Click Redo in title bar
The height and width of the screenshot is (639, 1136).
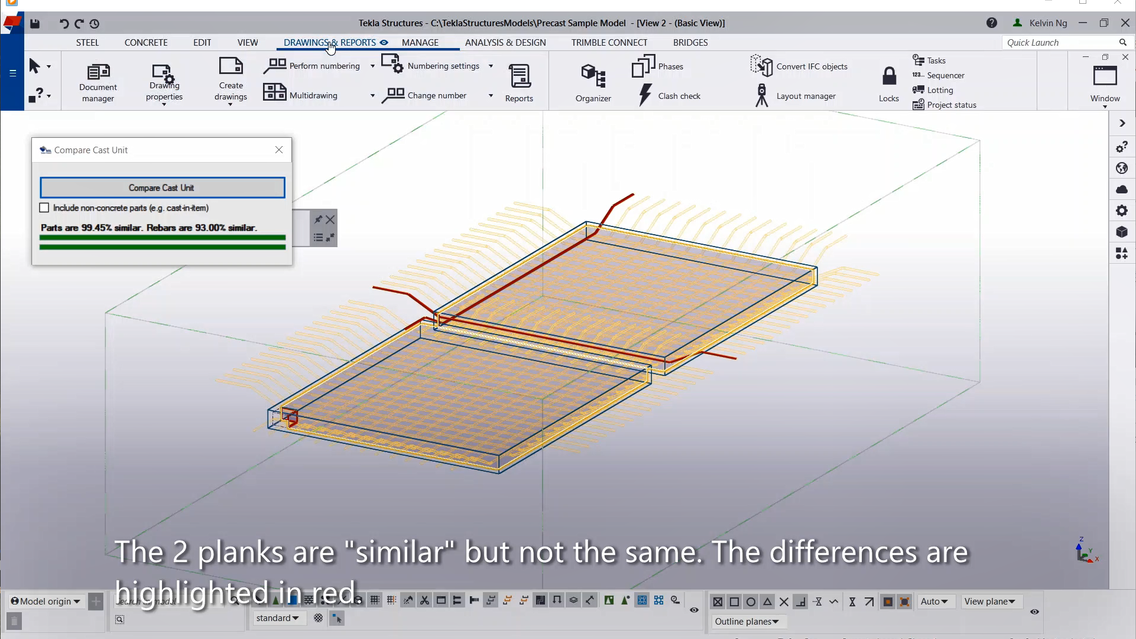79,23
